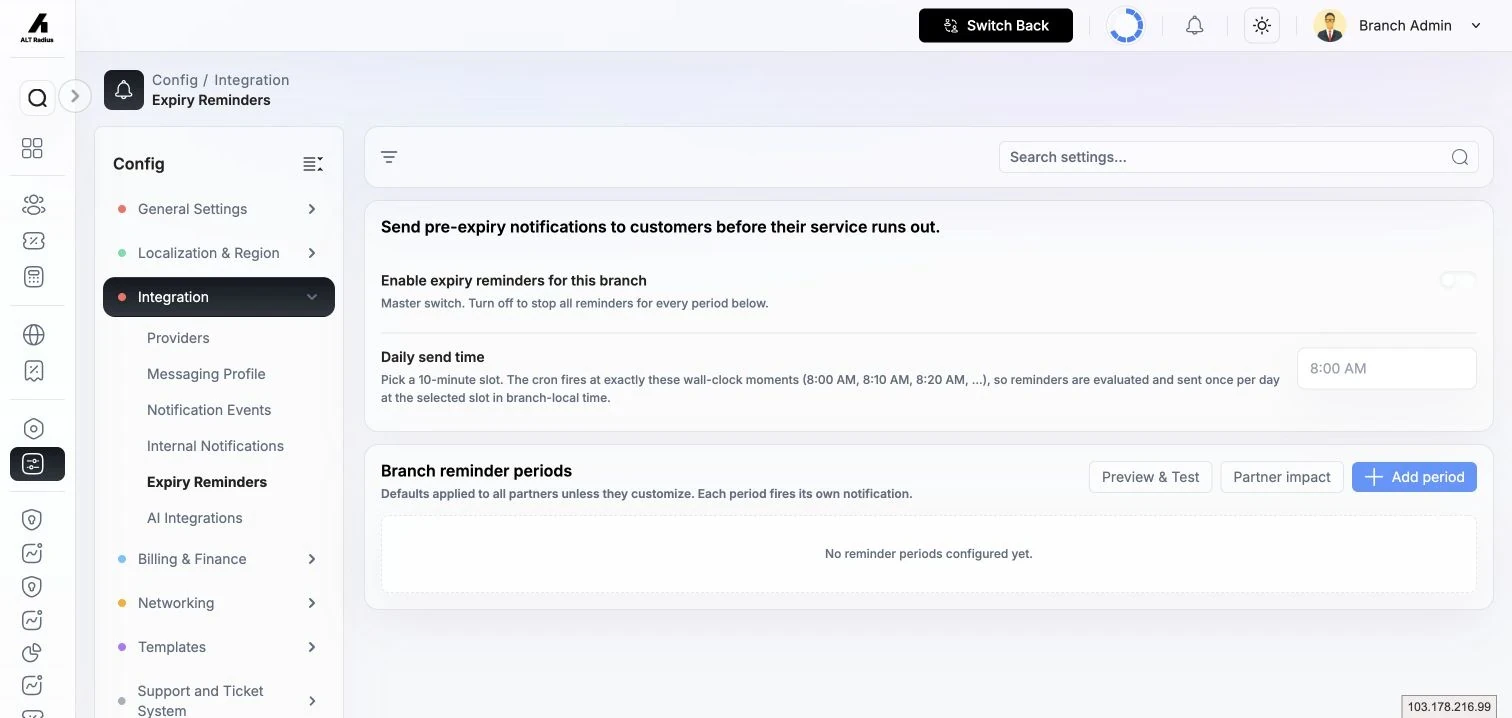Viewport: 1512px width, 718px height.
Task: Toggle the light/dark theme sun icon
Action: (x=1262, y=26)
